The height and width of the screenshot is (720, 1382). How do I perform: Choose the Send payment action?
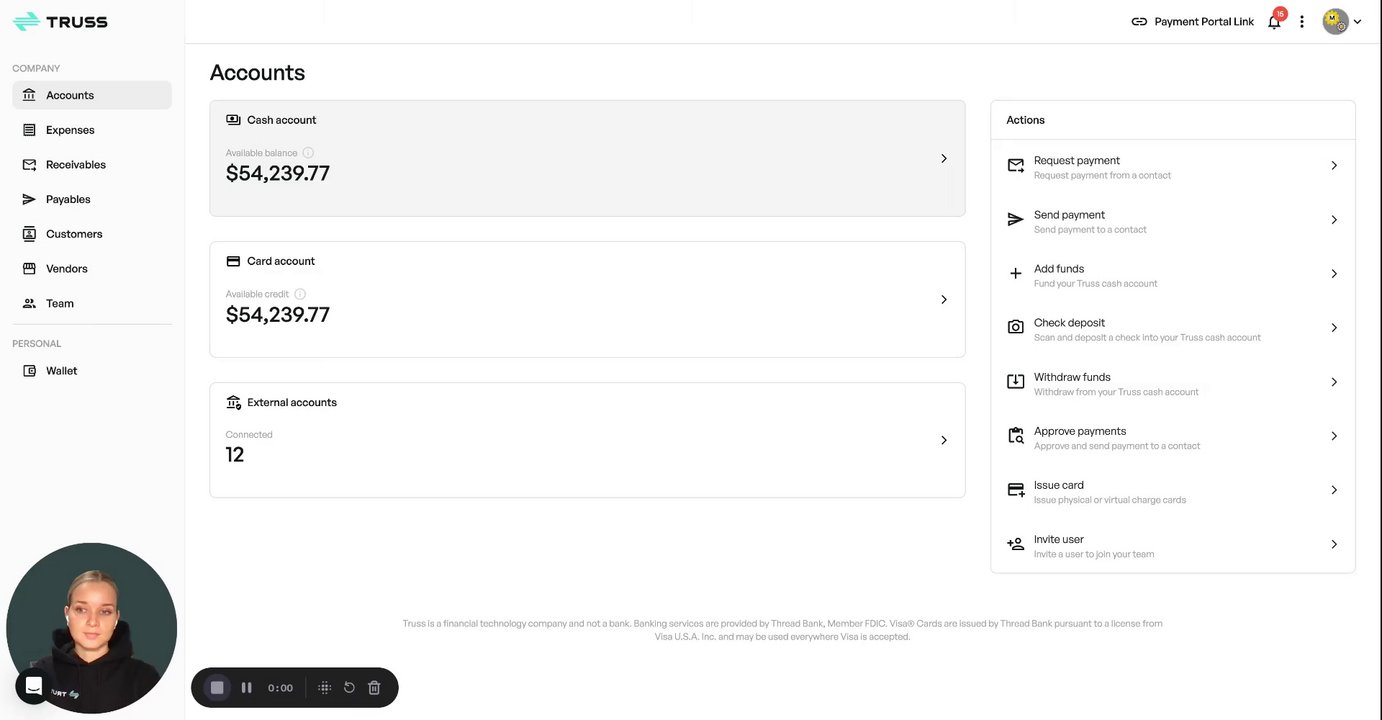click(x=1172, y=220)
